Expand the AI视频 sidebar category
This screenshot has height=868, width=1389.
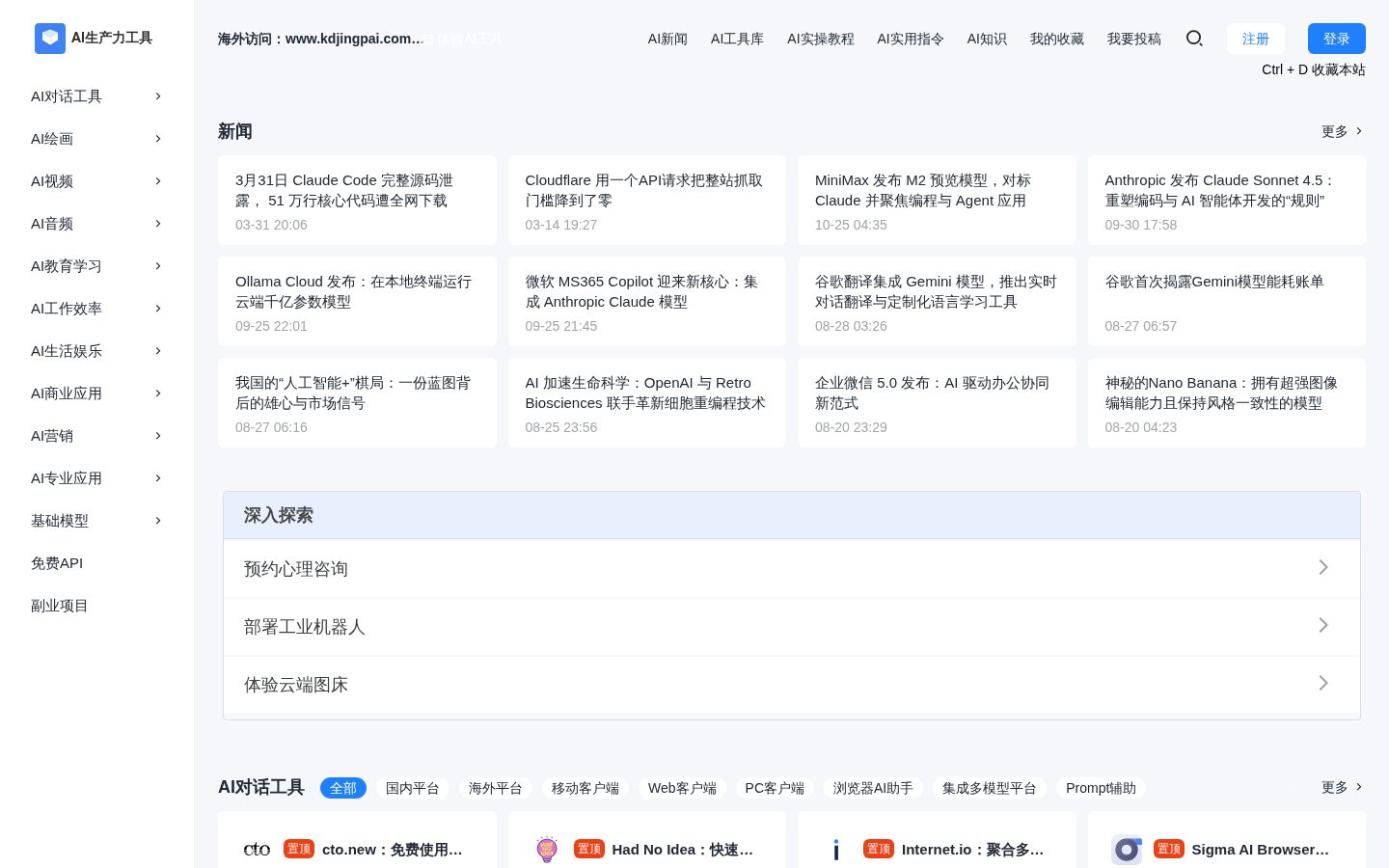(x=96, y=181)
